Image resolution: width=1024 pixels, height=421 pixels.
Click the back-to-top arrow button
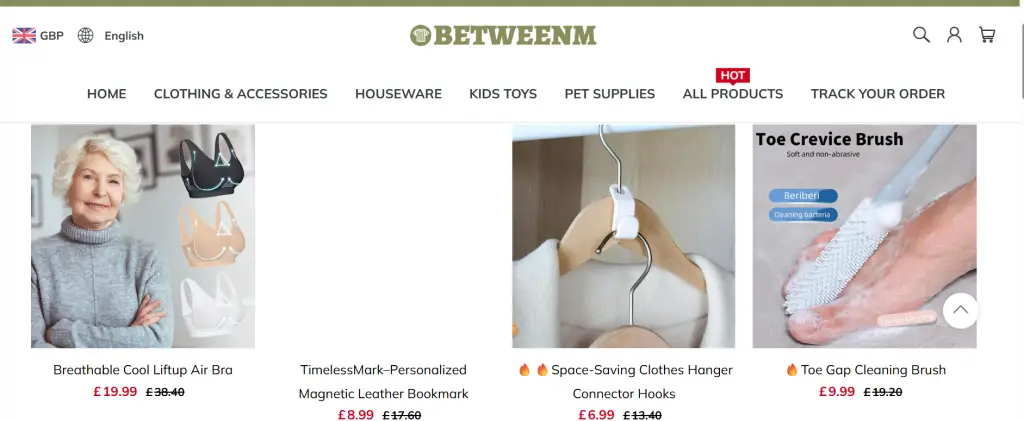coord(961,311)
